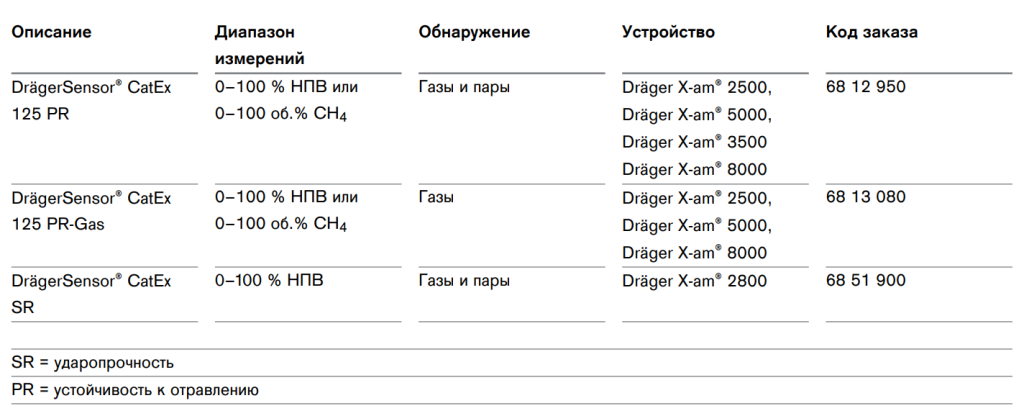Click the "Код заказа" column header
The image size is (1024, 416).
pos(872,32)
